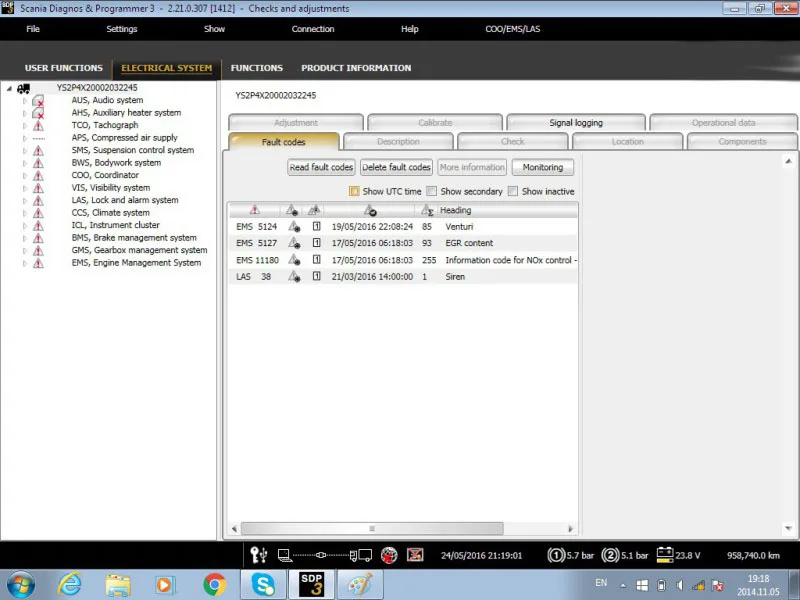
Task: Expand the EMS Engine Management System node
Action: tap(24, 263)
